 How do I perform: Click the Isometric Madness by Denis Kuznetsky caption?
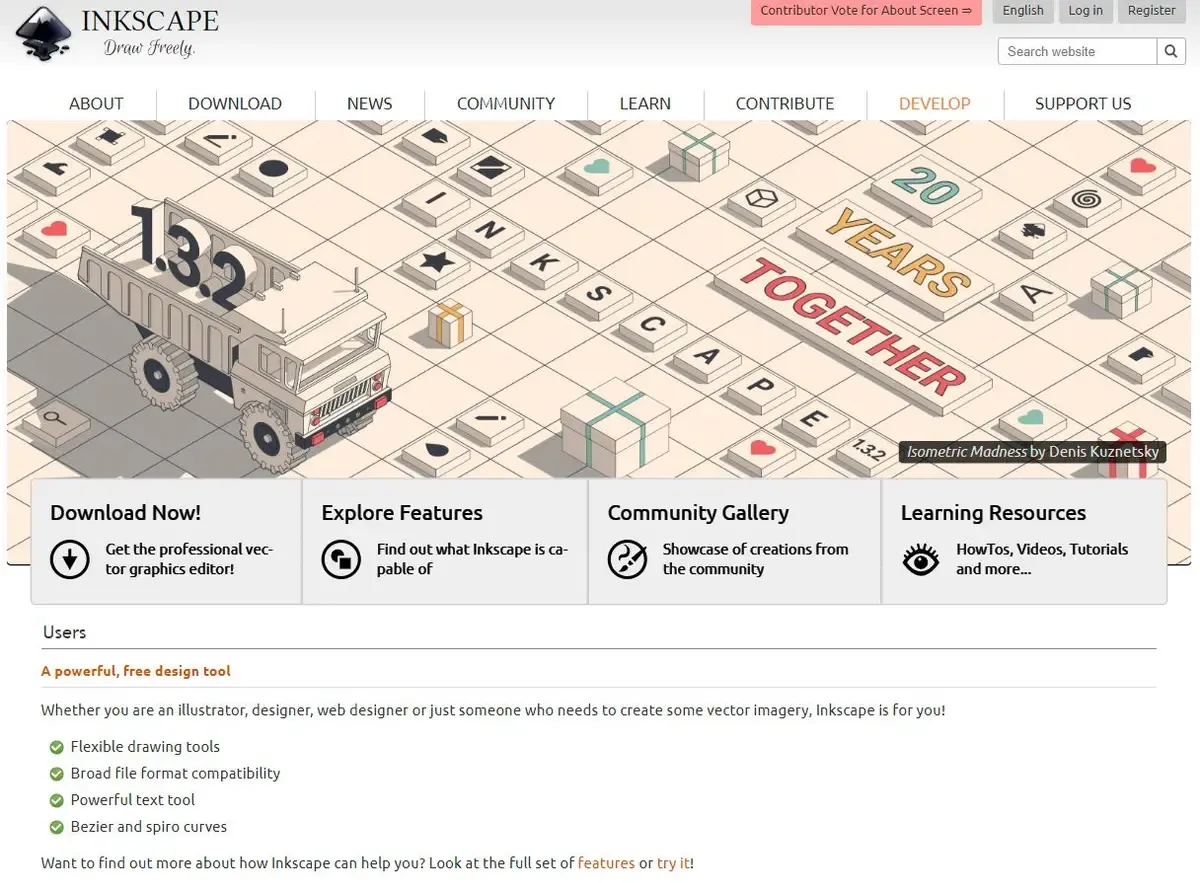[x=1033, y=452]
